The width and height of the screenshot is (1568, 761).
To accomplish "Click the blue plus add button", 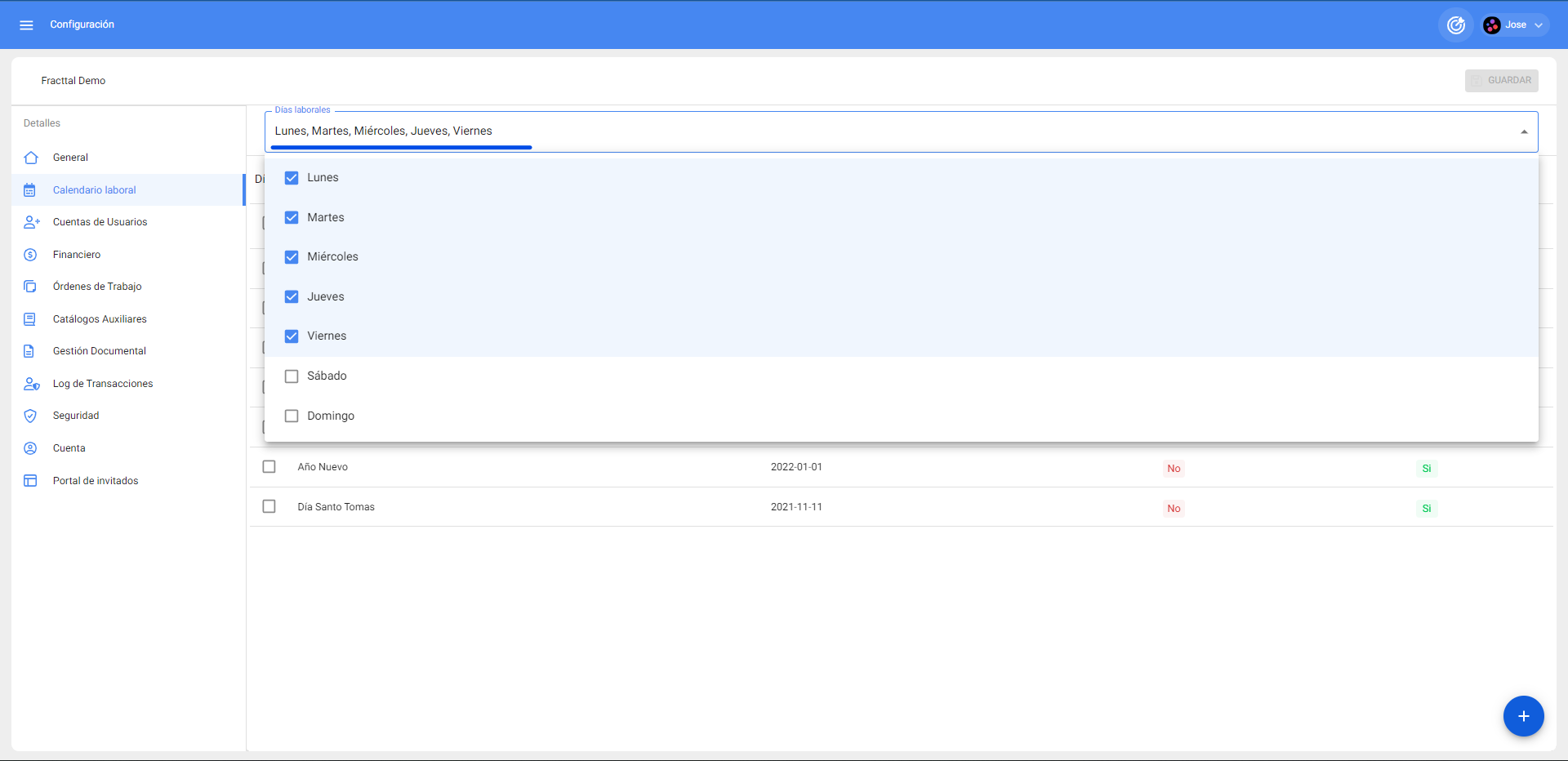I will pyautogui.click(x=1523, y=716).
